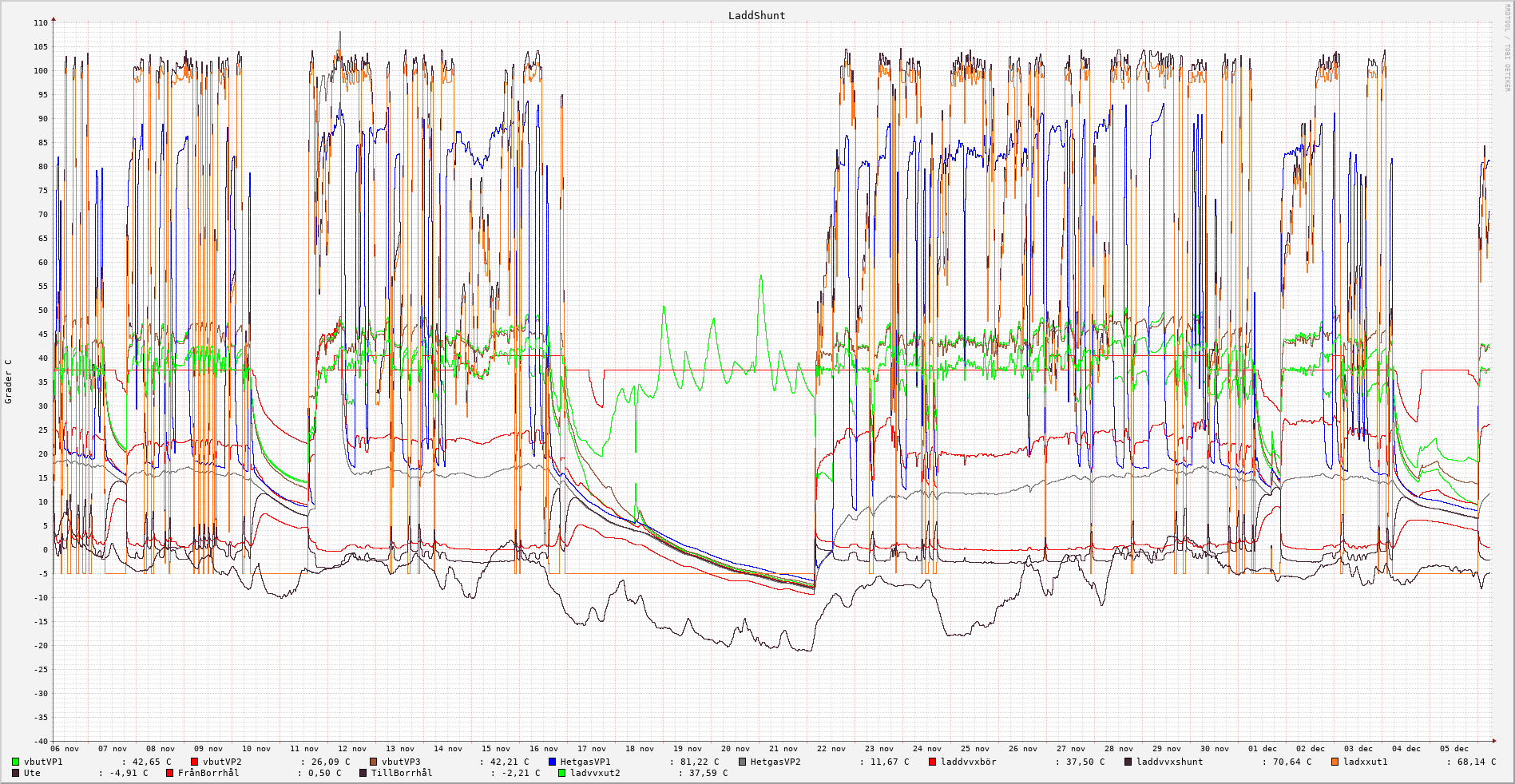Click the brown vbutVP3 legend swatch
1515x784 pixels.
[x=374, y=762]
